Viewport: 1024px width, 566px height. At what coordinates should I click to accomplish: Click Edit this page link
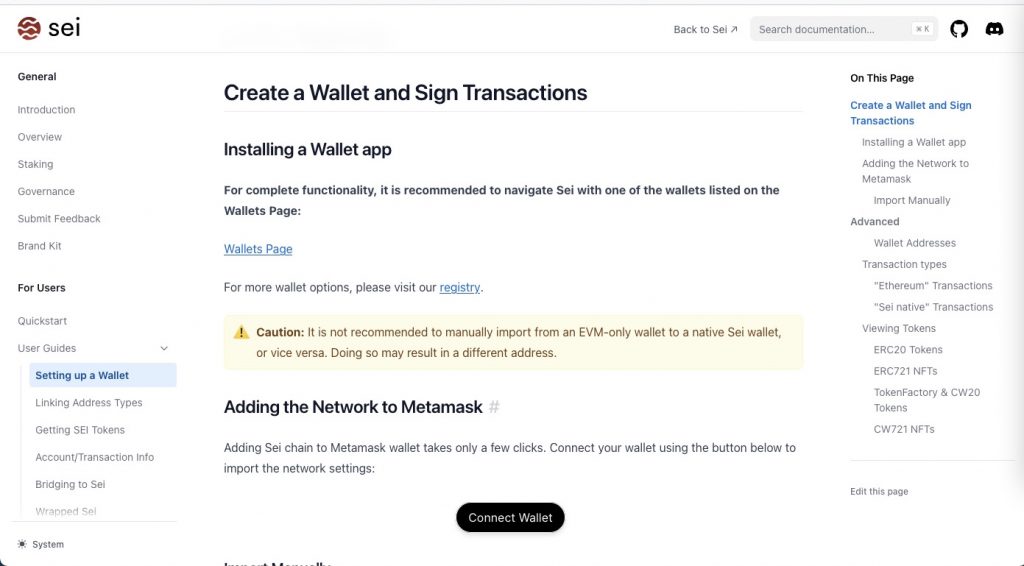[x=879, y=491]
